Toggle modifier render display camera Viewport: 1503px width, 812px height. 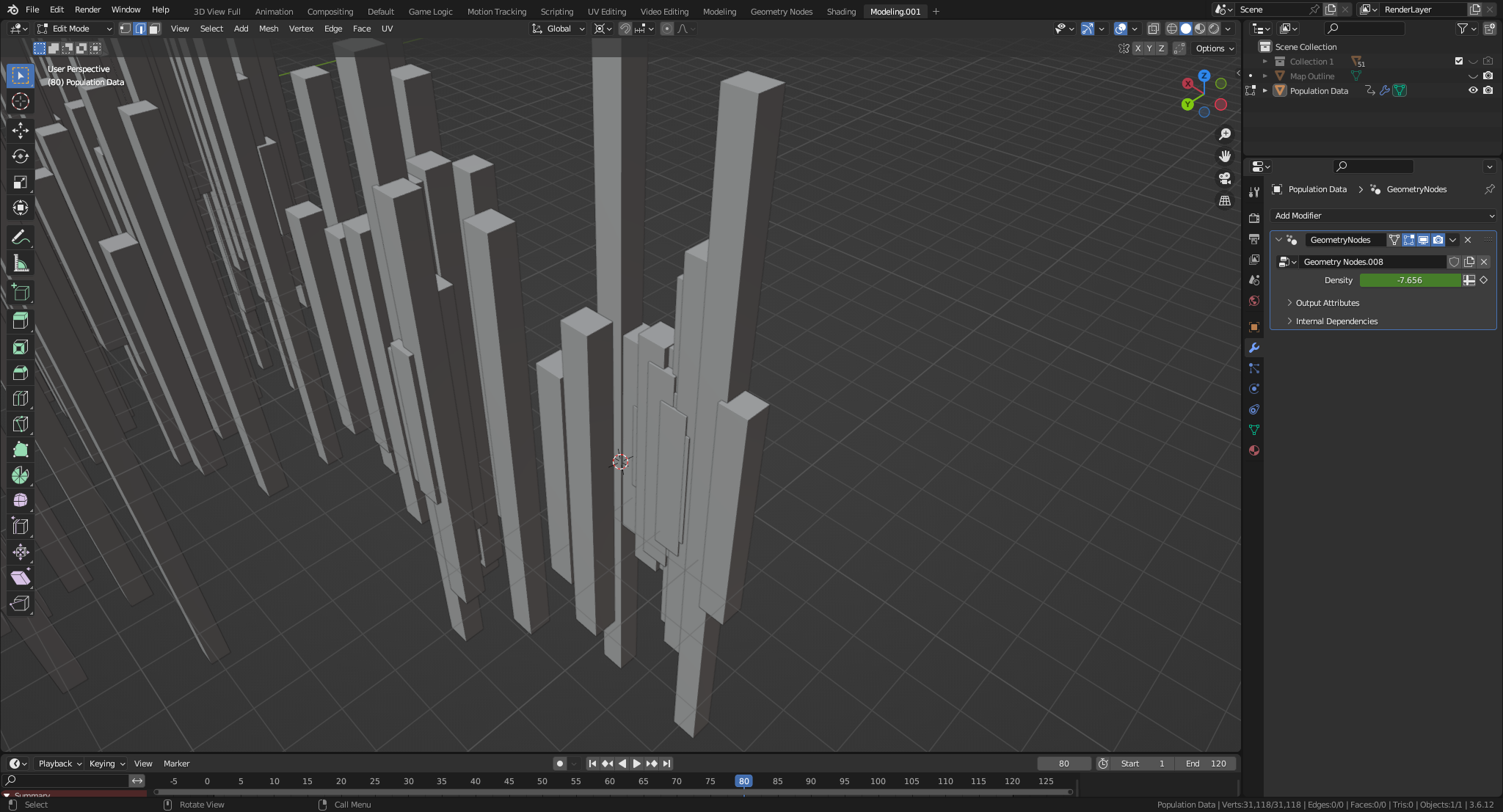[x=1438, y=240]
